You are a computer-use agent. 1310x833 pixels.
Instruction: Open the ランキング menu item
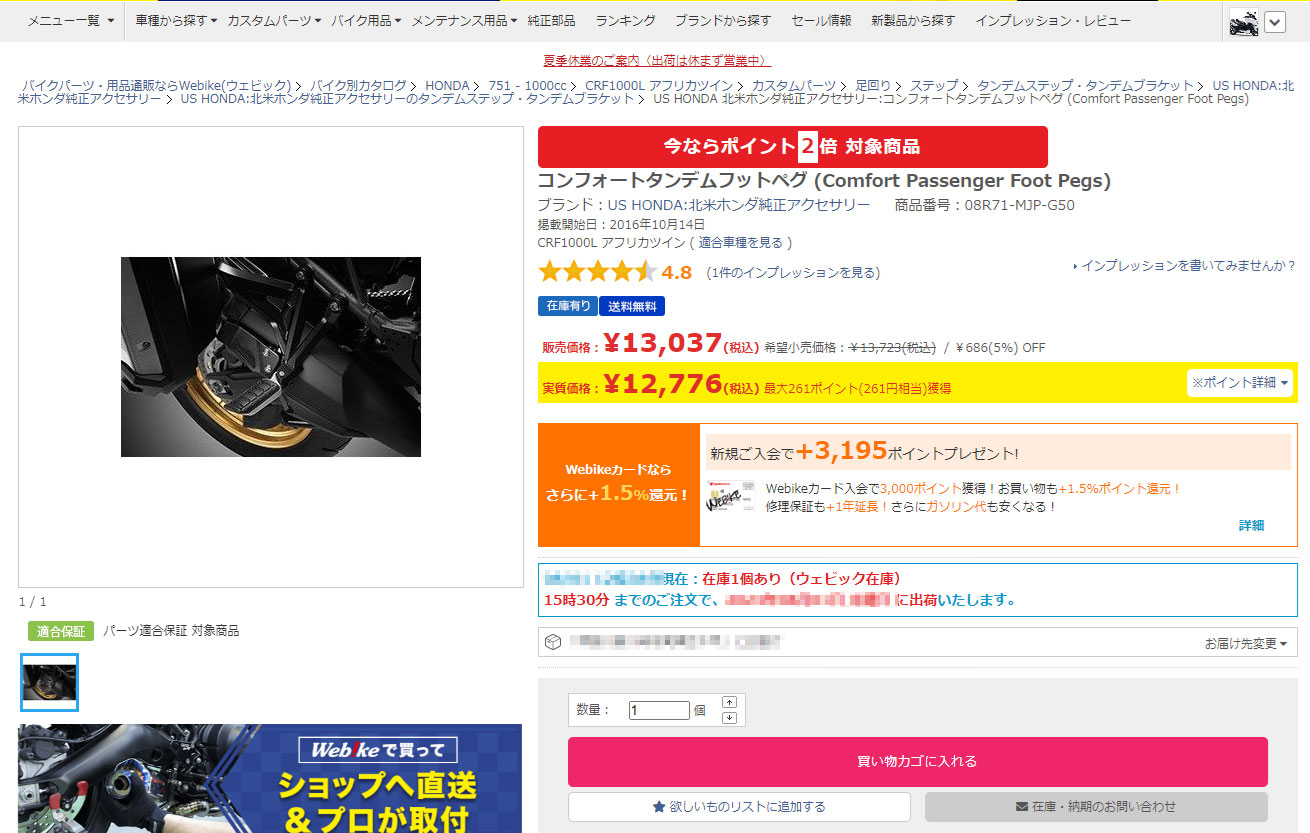point(625,21)
